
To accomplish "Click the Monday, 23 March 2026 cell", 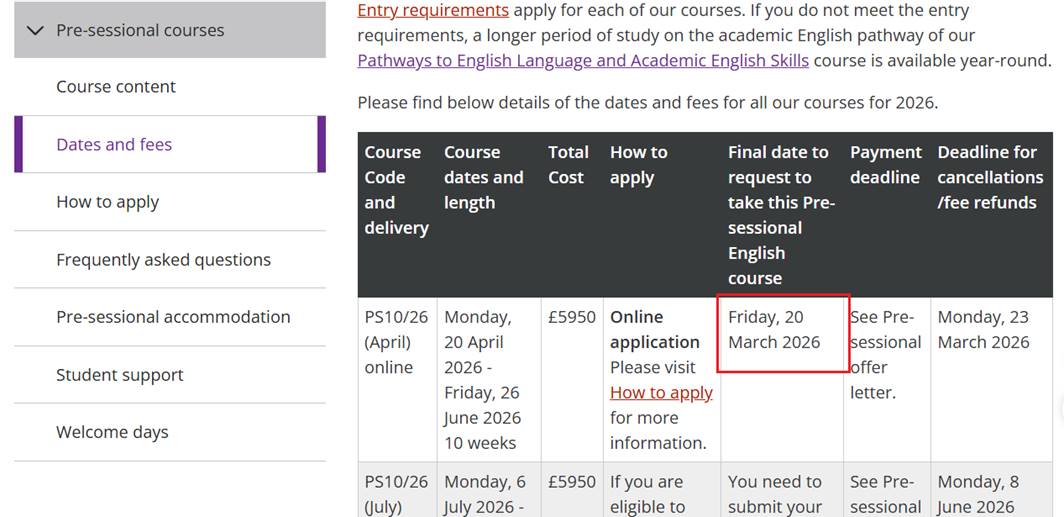I will pos(983,330).
